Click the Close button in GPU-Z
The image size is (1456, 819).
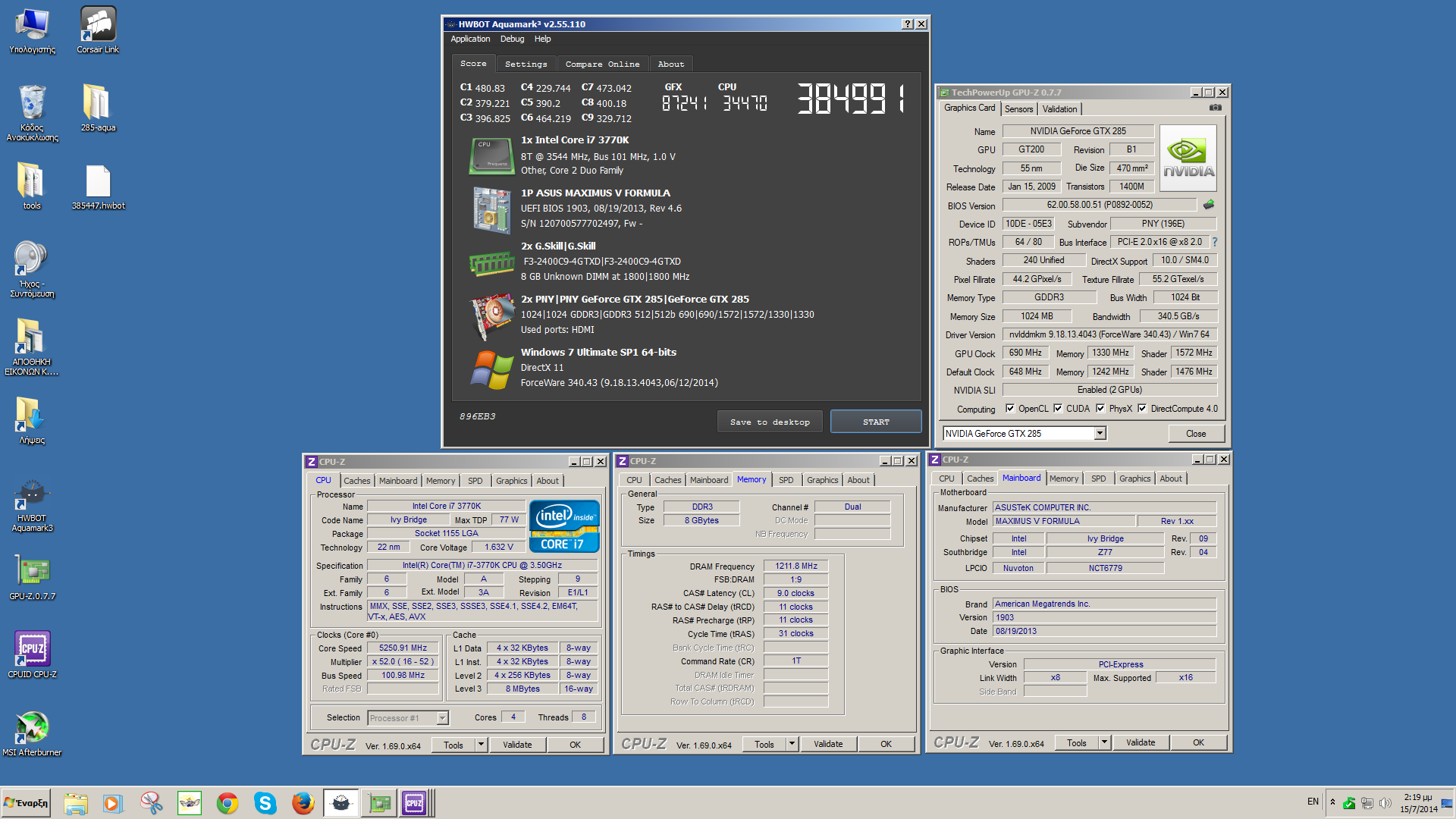point(1196,434)
